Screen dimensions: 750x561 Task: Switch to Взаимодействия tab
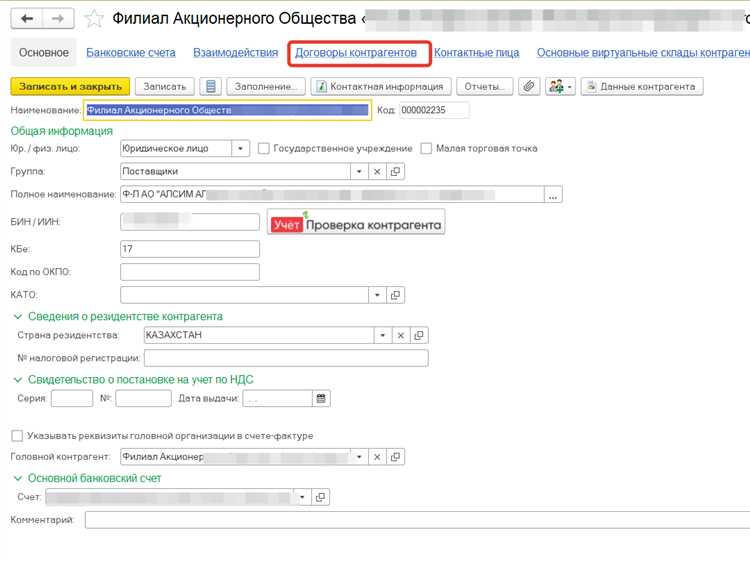pos(235,53)
